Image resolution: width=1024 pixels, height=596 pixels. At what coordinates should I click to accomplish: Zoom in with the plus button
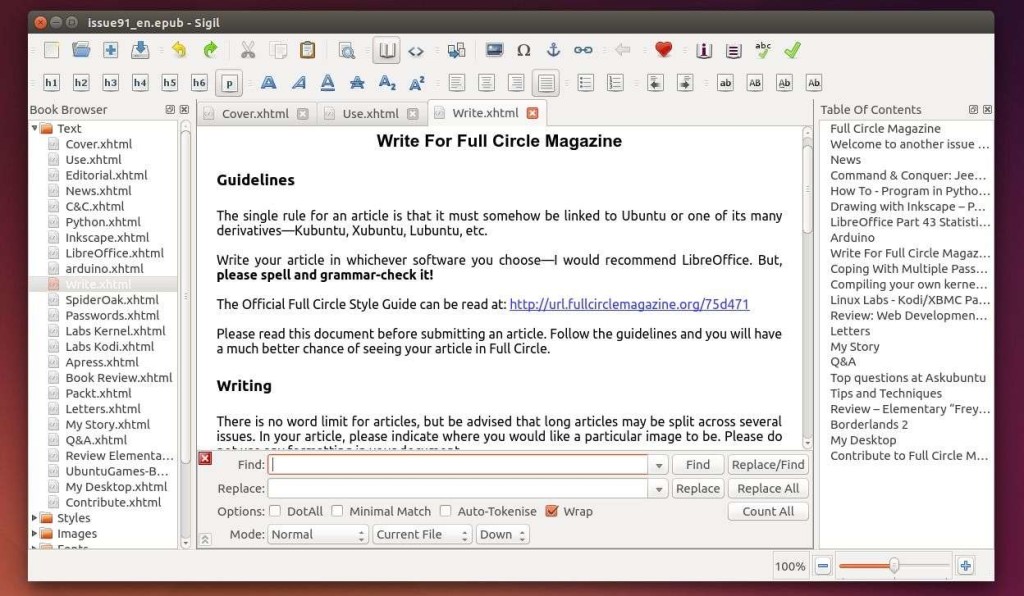[x=965, y=566]
